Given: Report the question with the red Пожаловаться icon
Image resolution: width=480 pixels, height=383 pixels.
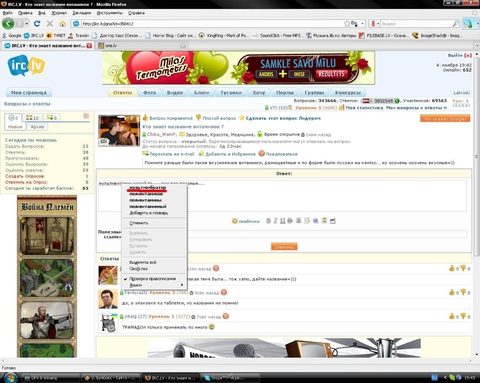Looking at the screenshot, I should (x=262, y=154).
